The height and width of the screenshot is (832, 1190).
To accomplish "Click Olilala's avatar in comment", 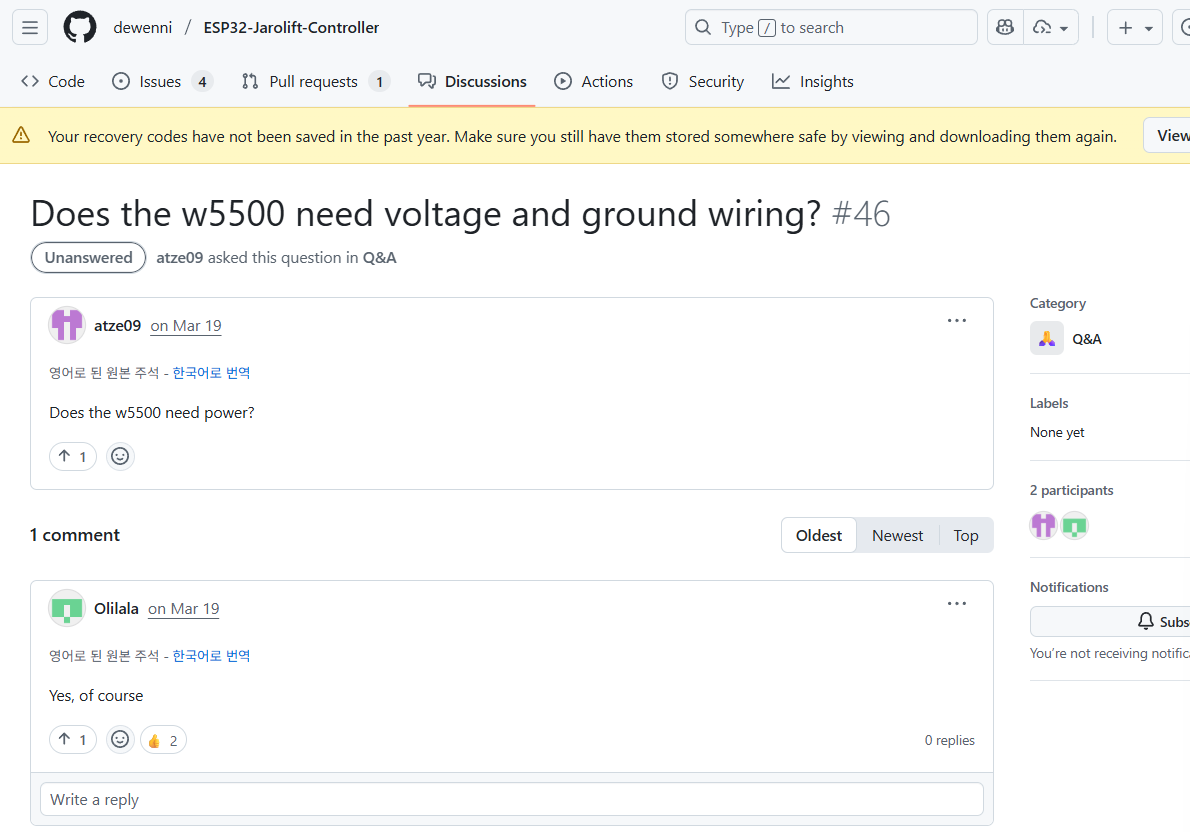I will [x=67, y=608].
